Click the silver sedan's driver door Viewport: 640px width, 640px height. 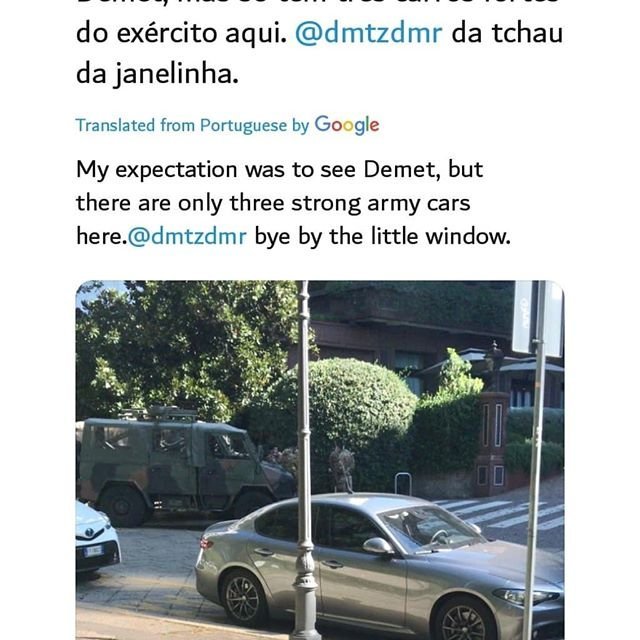point(361,569)
